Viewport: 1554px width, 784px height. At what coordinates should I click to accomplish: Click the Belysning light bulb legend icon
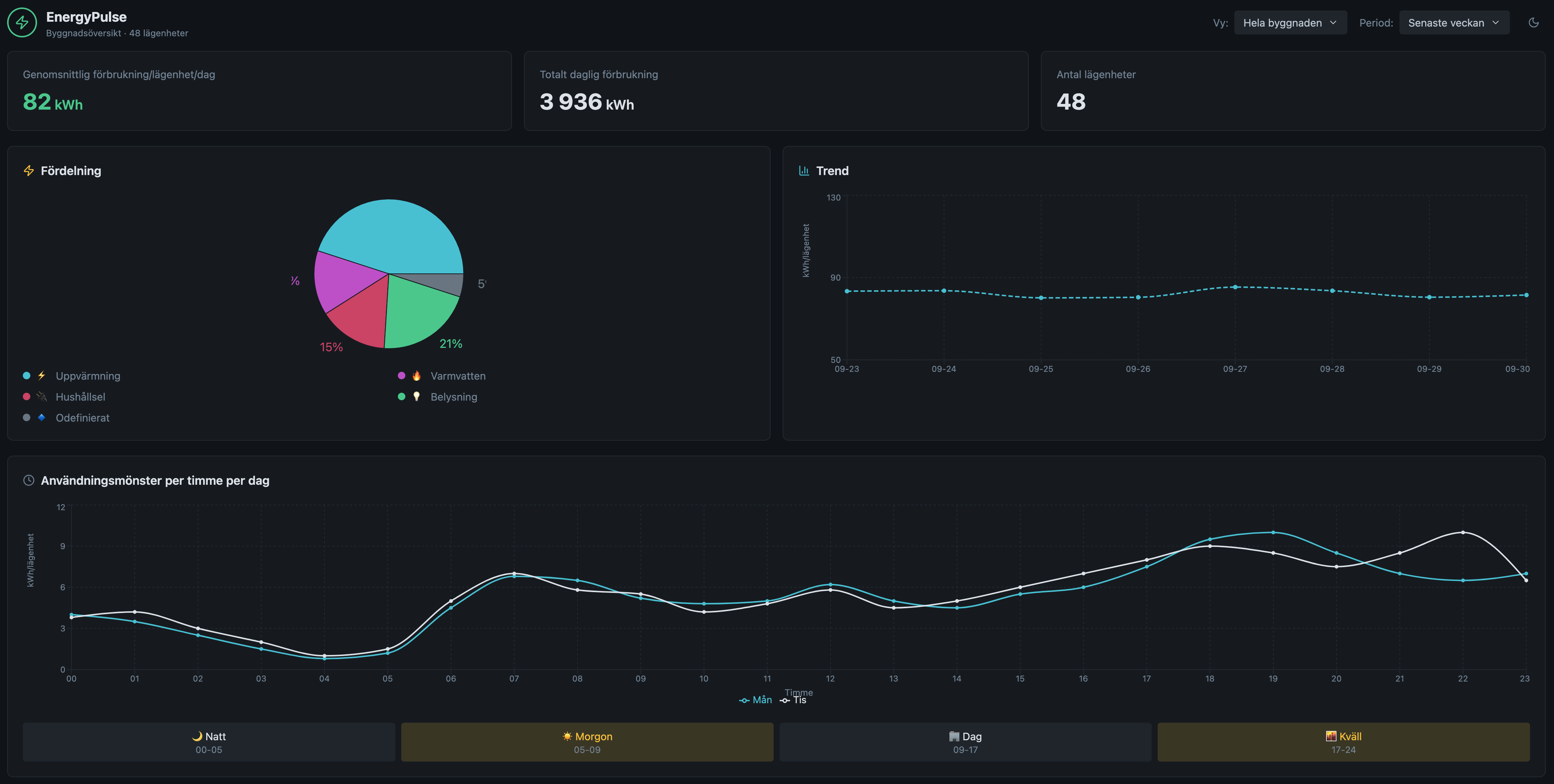click(416, 397)
